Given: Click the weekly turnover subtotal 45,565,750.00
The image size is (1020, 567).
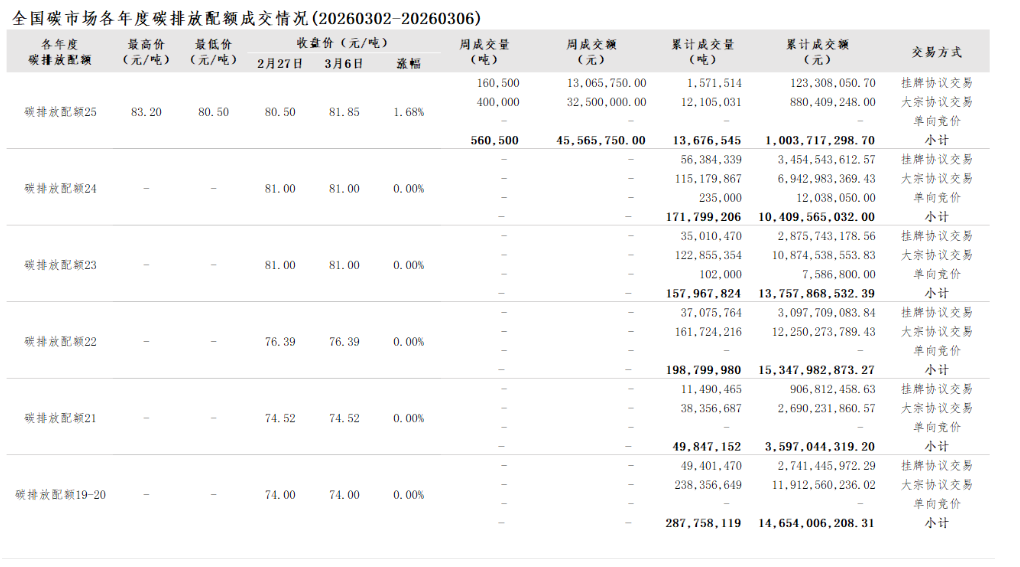Looking at the screenshot, I should click(x=601, y=141).
